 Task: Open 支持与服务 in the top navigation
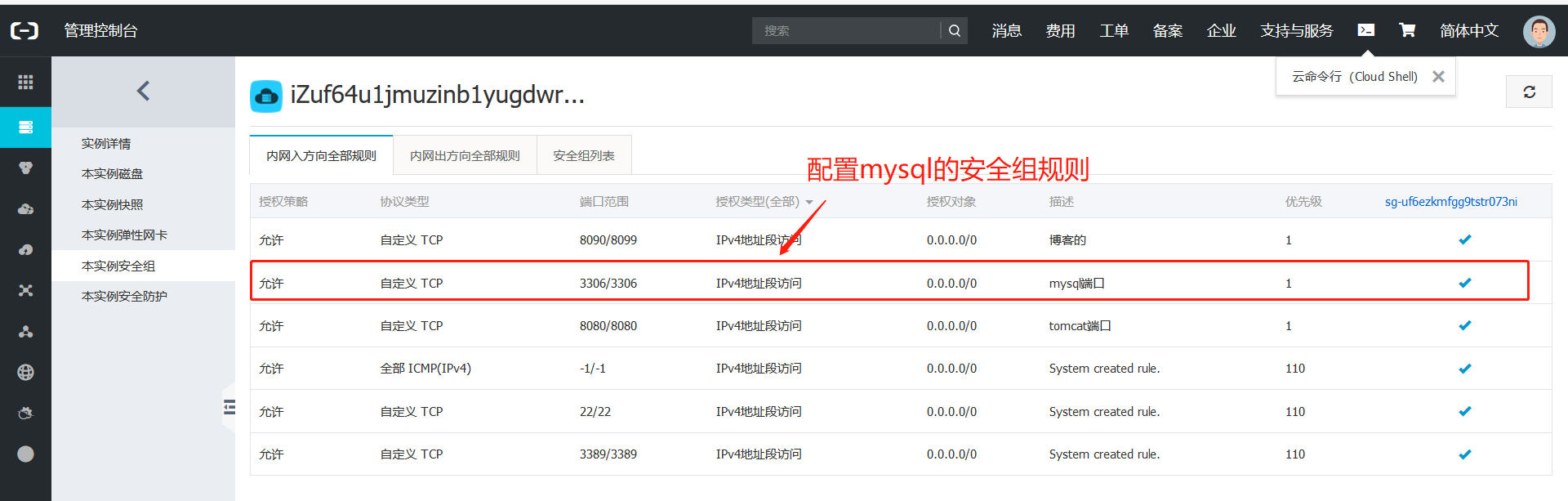click(1297, 30)
